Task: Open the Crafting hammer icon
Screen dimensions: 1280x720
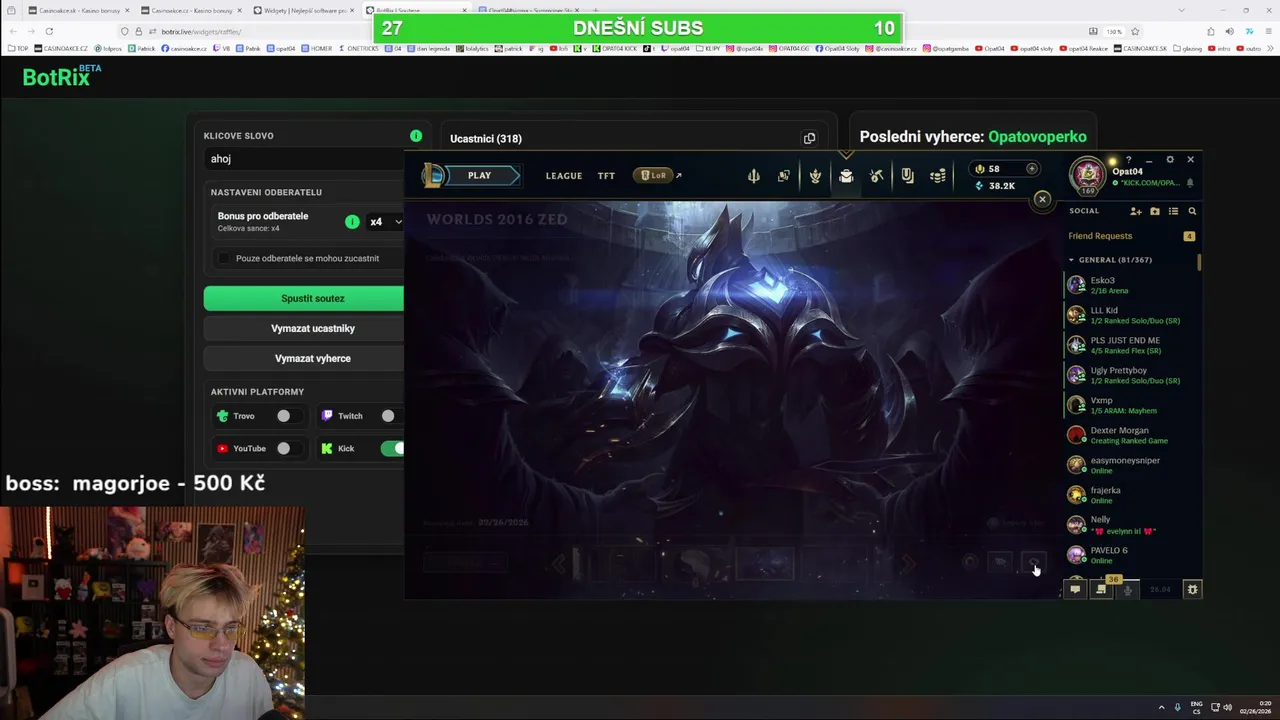Action: click(x=876, y=176)
